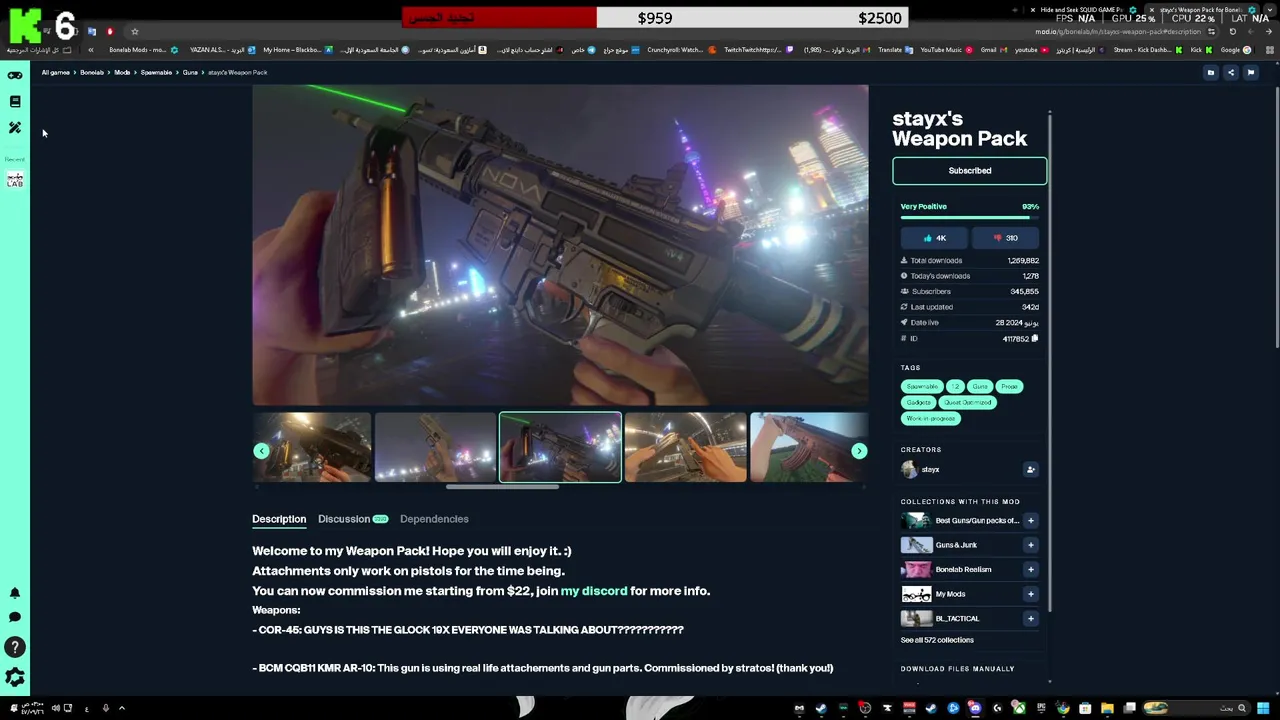
Task: Open YouTube Music bookmark
Action: (946, 50)
